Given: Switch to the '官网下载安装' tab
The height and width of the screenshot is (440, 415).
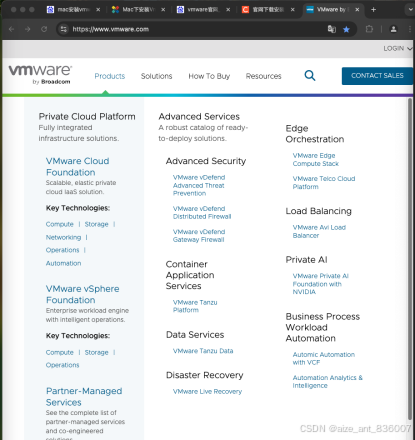Looking at the screenshot, I should tap(268, 10).
